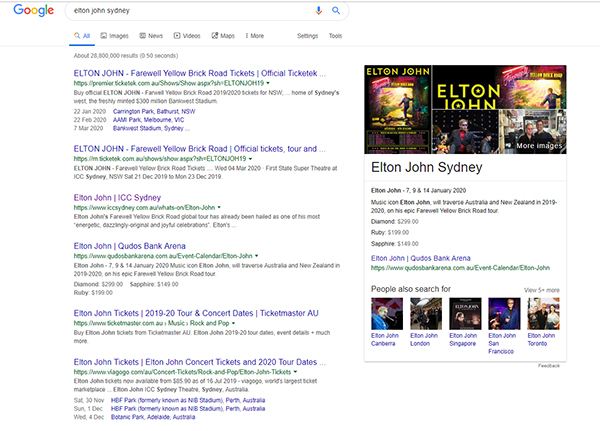Expand dropdown arrow next to m.ticketek.com.au URL

tap(250, 158)
